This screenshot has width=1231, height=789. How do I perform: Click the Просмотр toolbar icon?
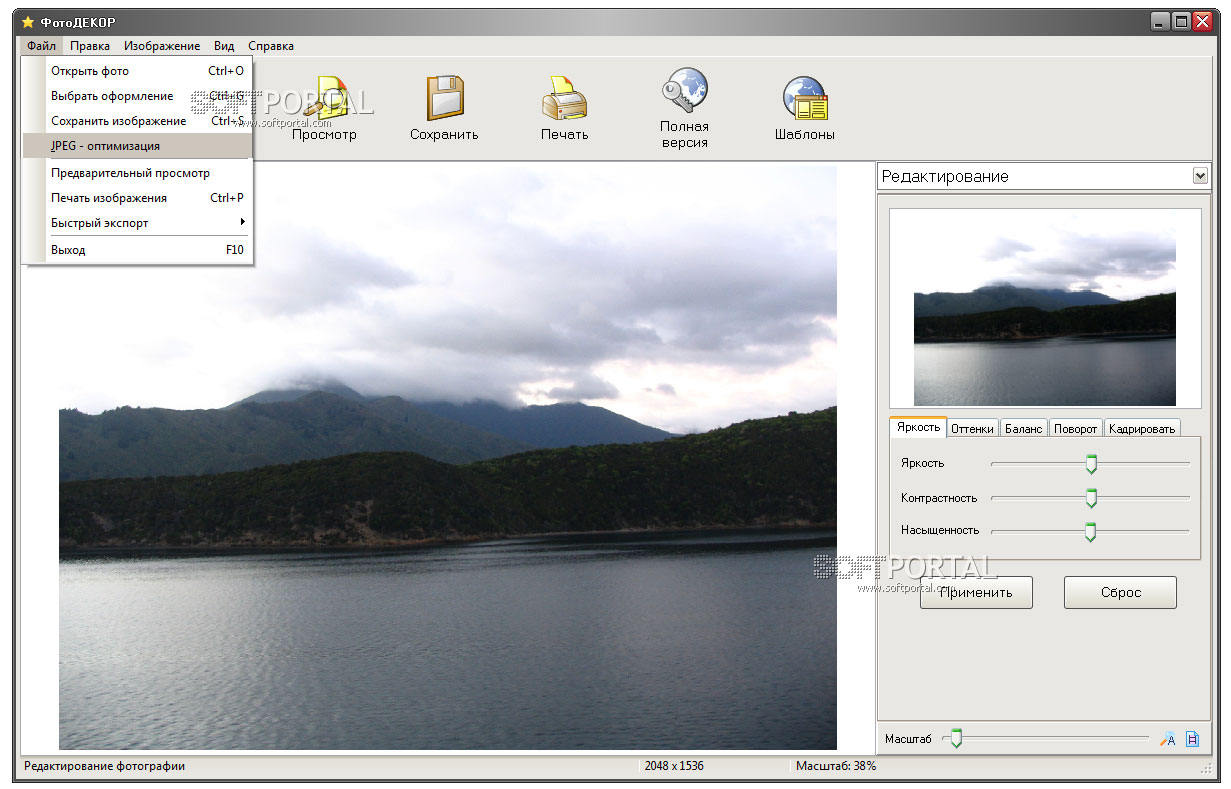[328, 98]
